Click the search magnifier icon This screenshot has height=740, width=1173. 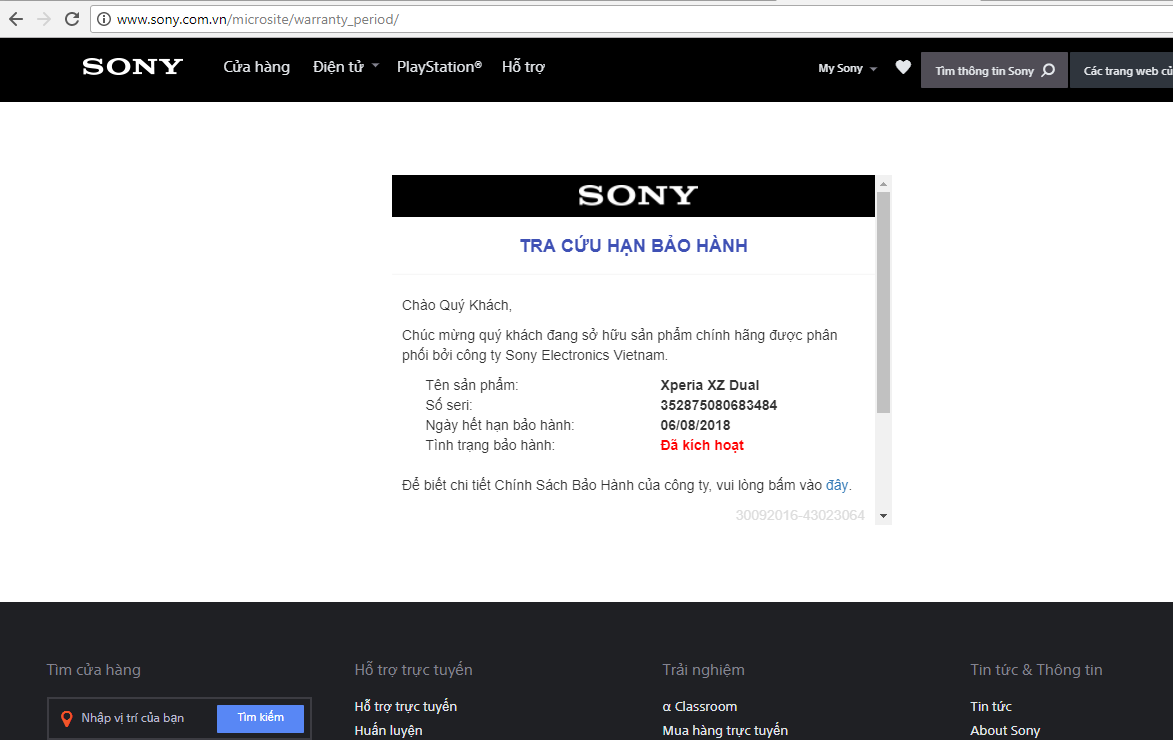click(x=1049, y=70)
